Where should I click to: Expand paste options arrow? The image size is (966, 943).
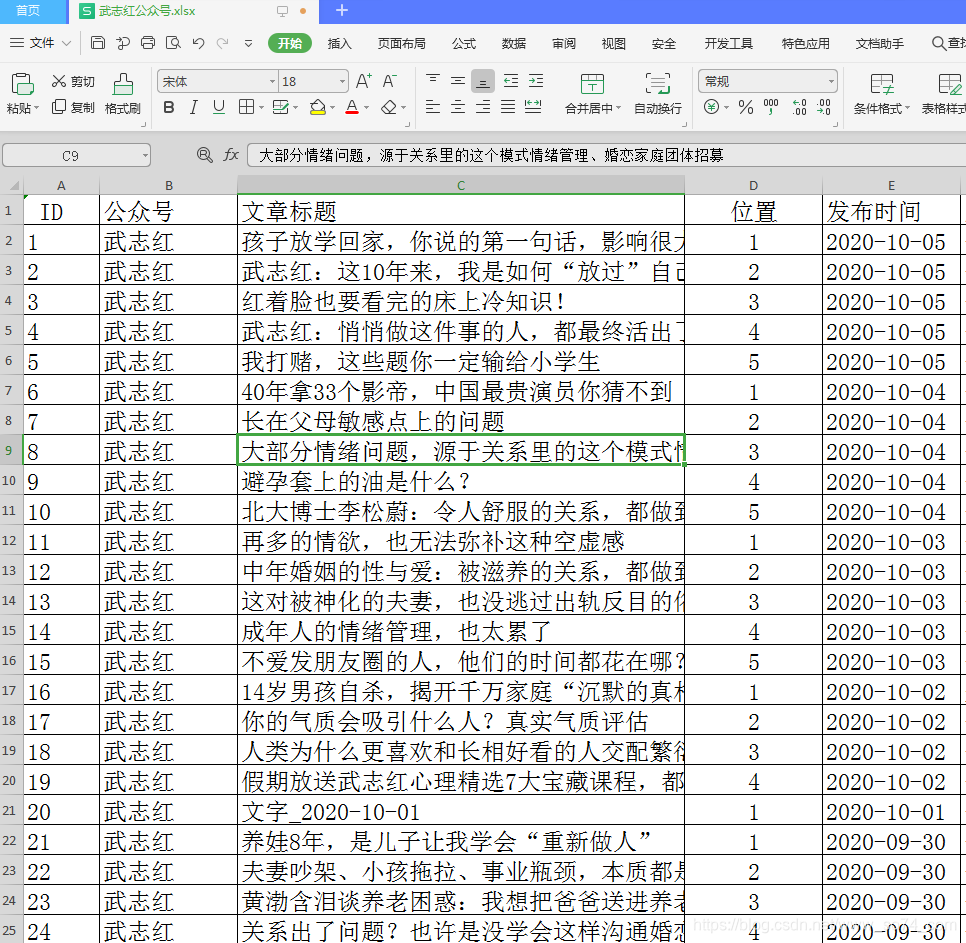coord(36,108)
